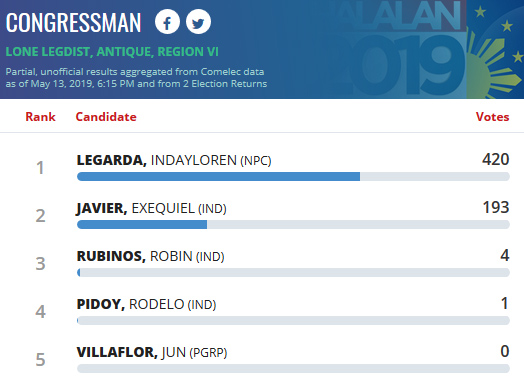Open Lone Legdist, Antique, Region VI link

pos(112,52)
